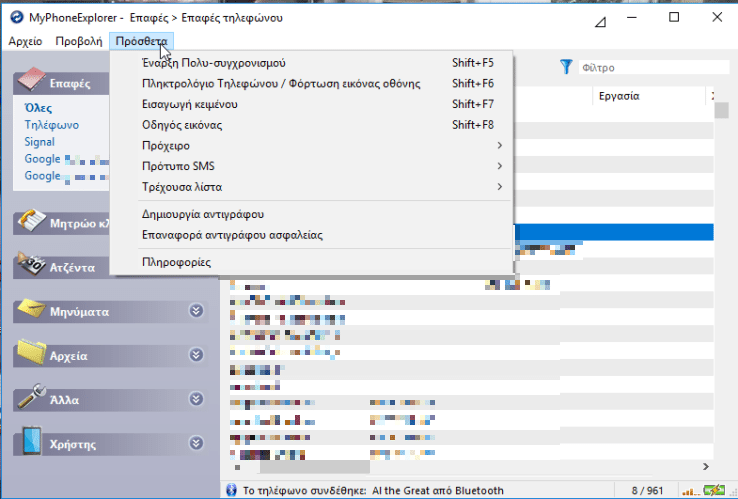Click the horizontal scrollbar right arrow
Screen dimensions: 738x499
706,467
